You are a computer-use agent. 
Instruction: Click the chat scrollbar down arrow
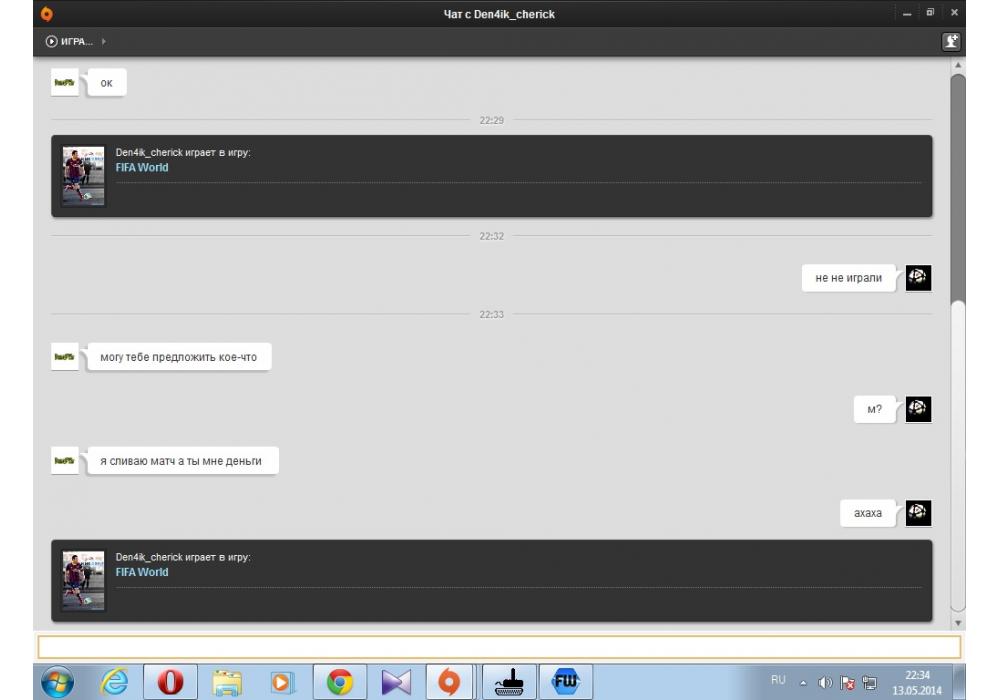[x=958, y=622]
